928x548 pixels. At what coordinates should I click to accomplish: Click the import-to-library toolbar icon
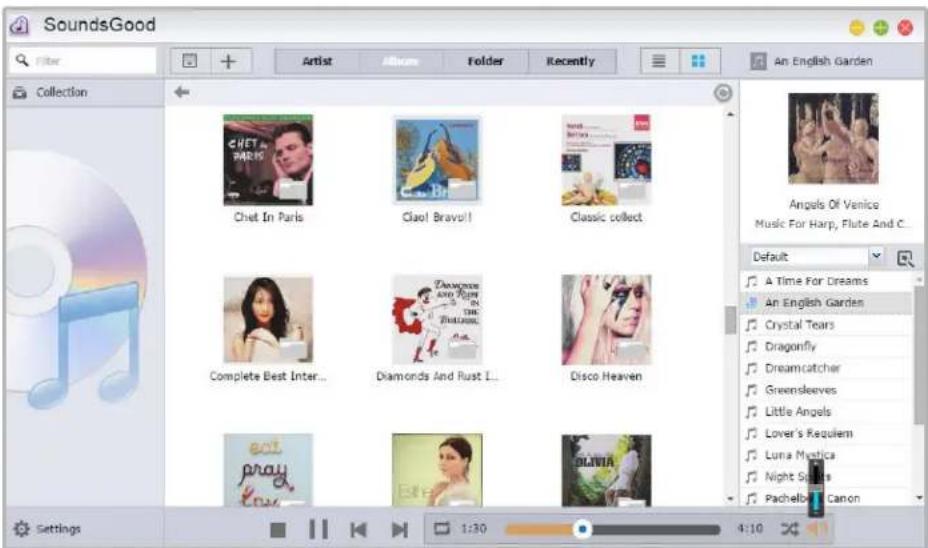[x=189, y=61]
